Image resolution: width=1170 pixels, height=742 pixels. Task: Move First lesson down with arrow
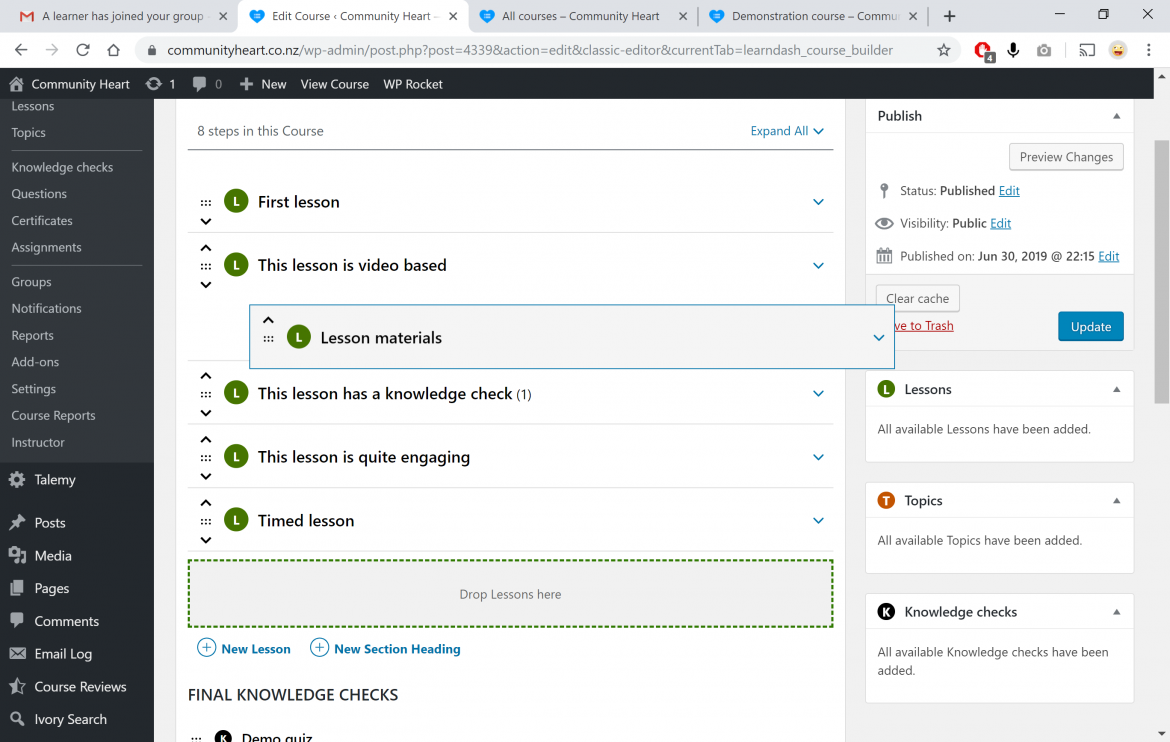pyautogui.click(x=206, y=222)
